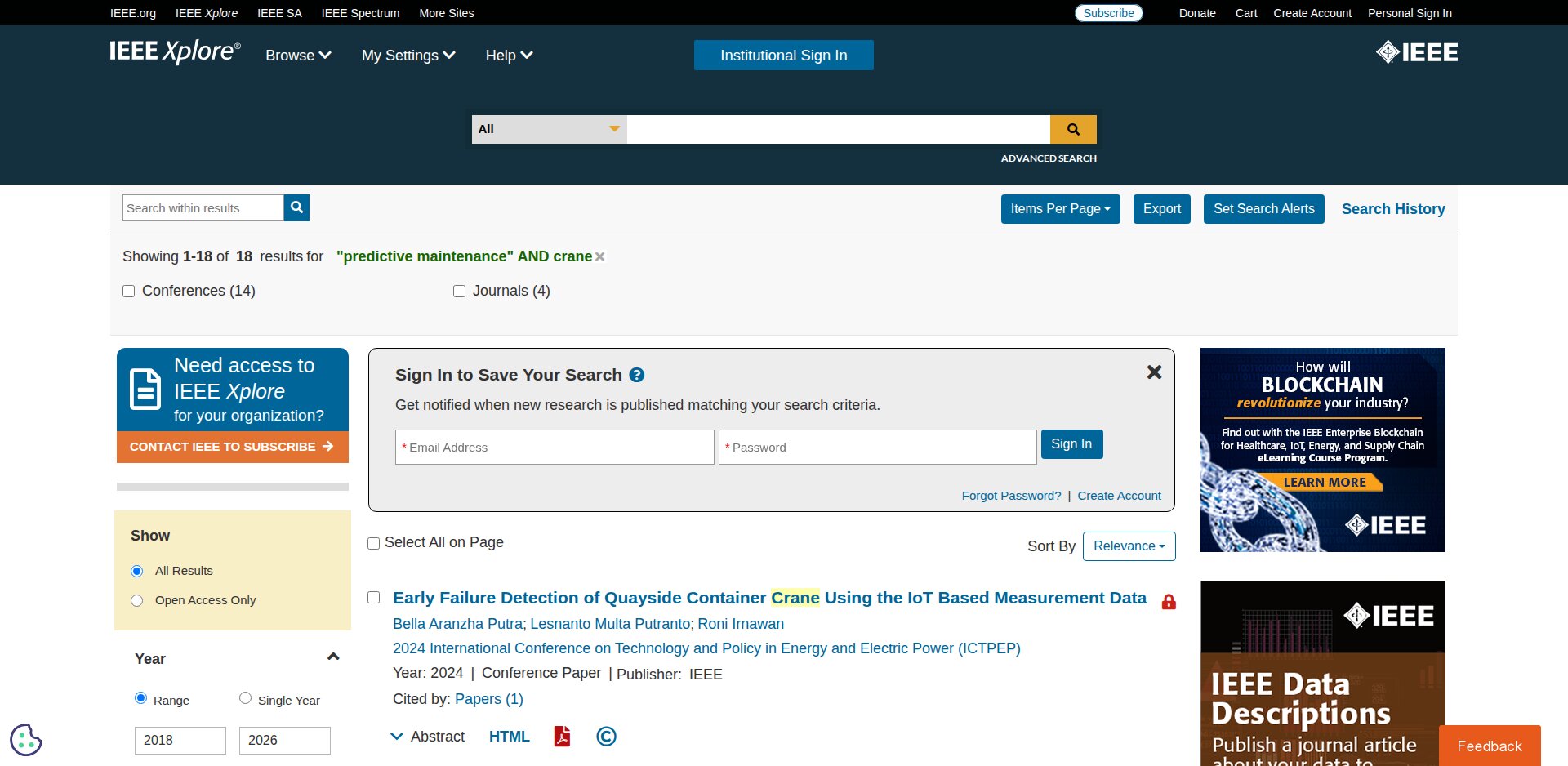Viewport: 1568px width, 766px height.
Task: Tick the Conferences (14) checkbox
Action: click(x=128, y=291)
